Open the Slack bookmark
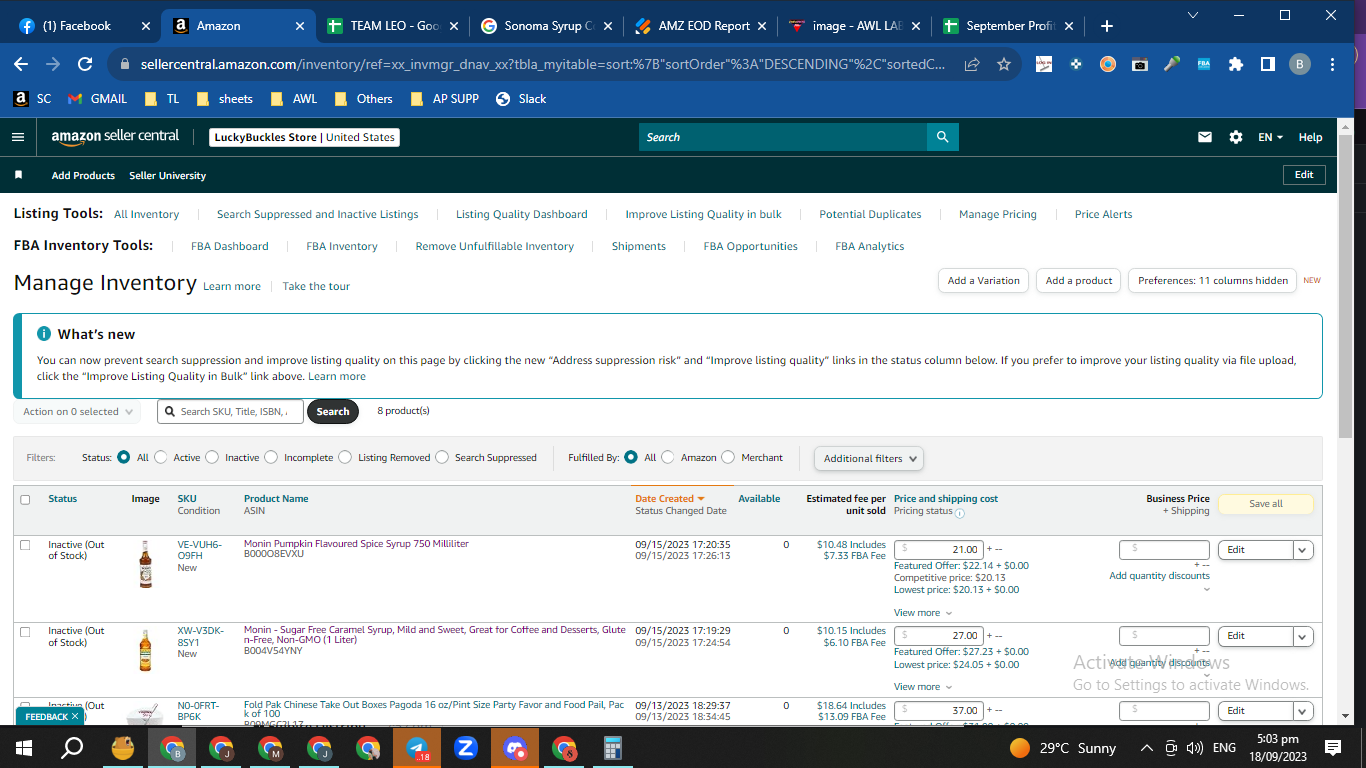The height and width of the screenshot is (768, 1366). coord(521,99)
